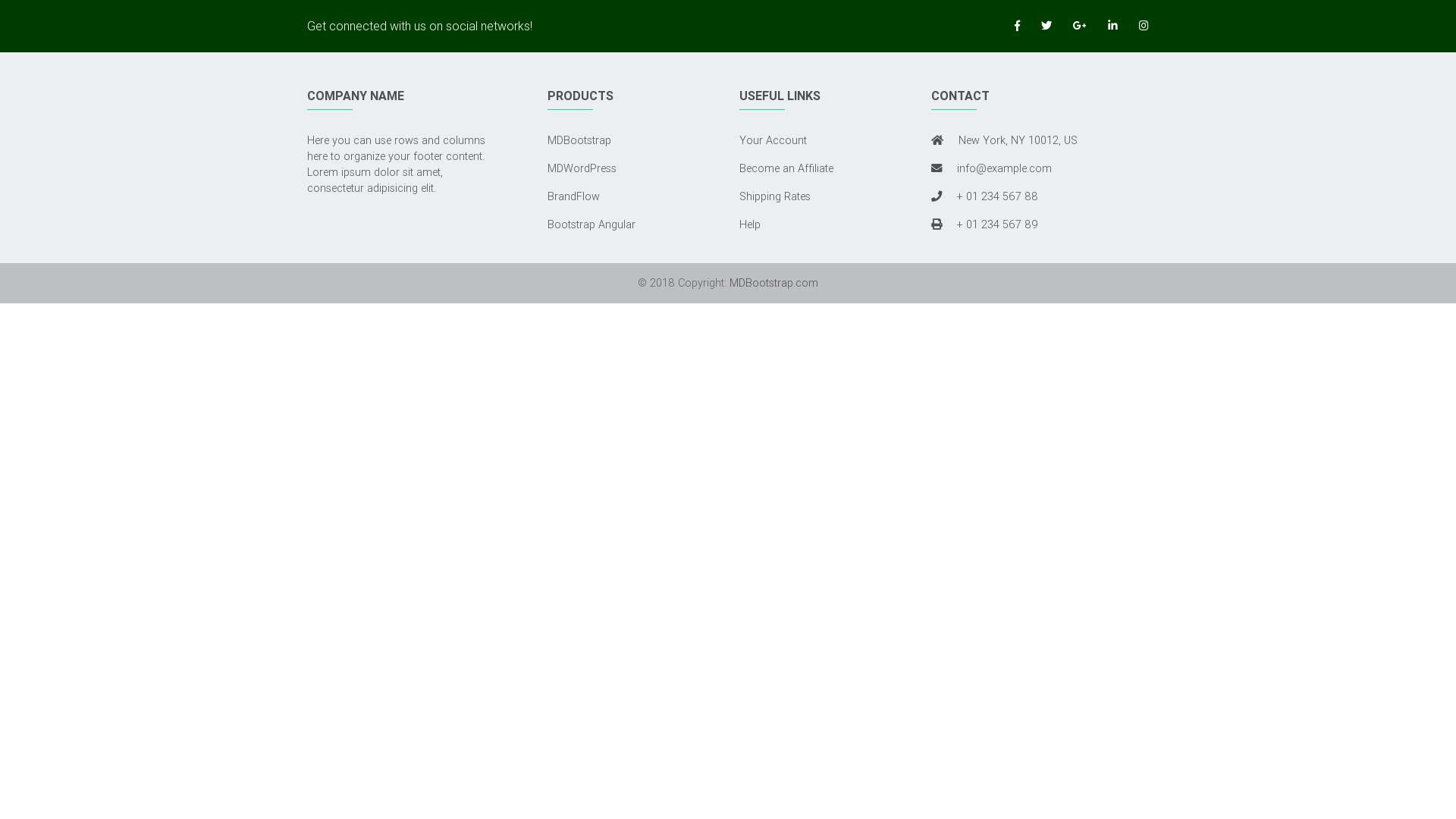
Task: Open the Instagram social icon
Action: pos(1144,26)
